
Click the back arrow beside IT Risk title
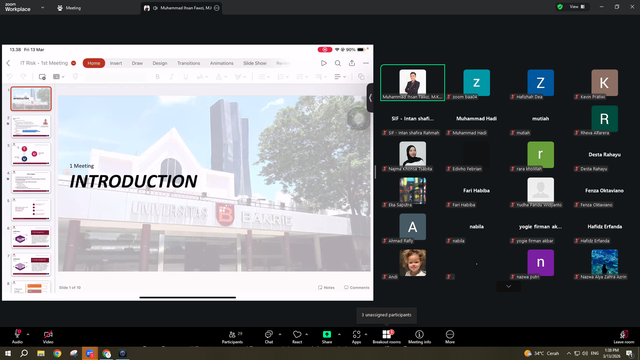coord(9,63)
